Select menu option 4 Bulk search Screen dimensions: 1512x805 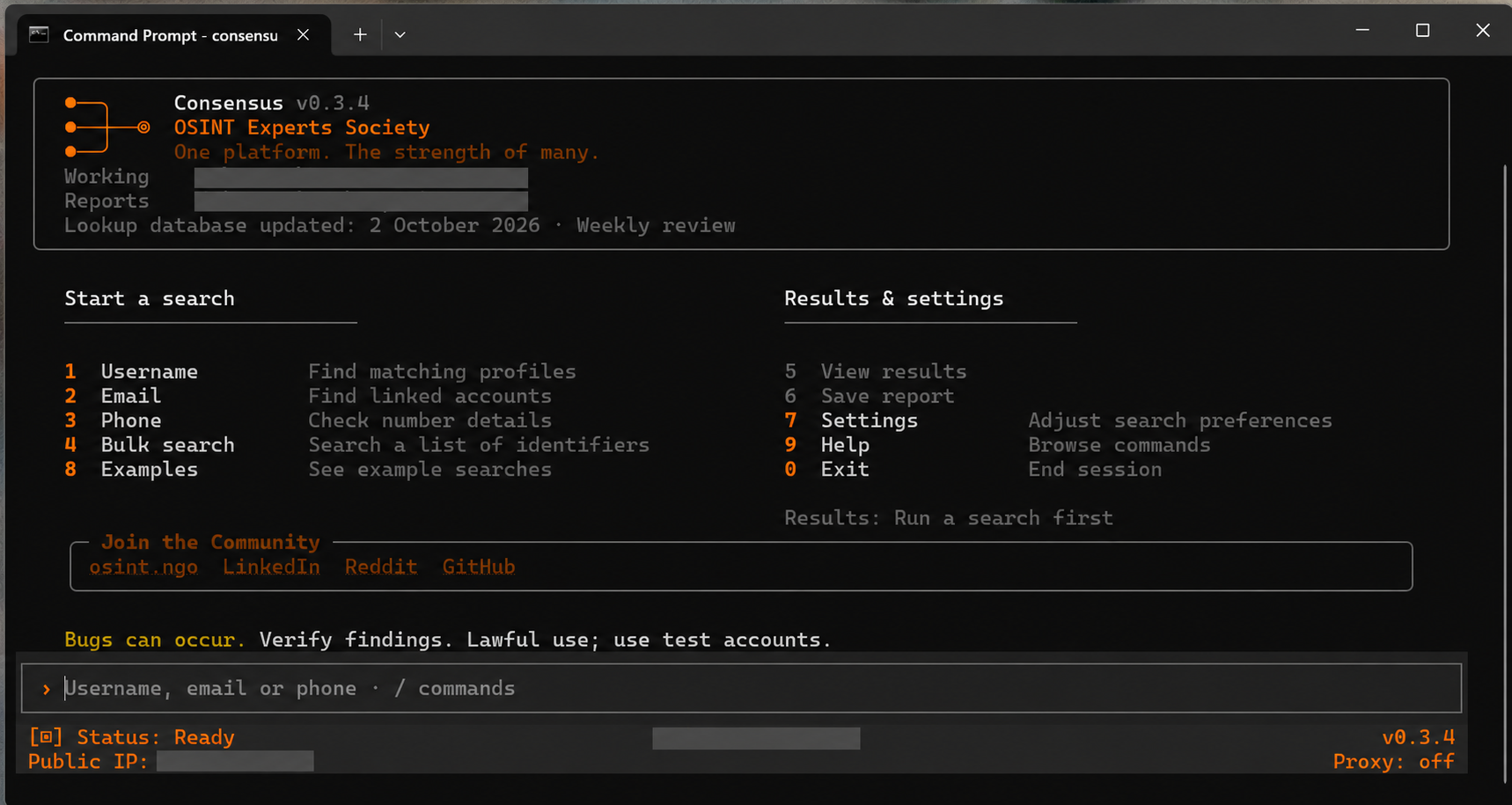pos(150,445)
